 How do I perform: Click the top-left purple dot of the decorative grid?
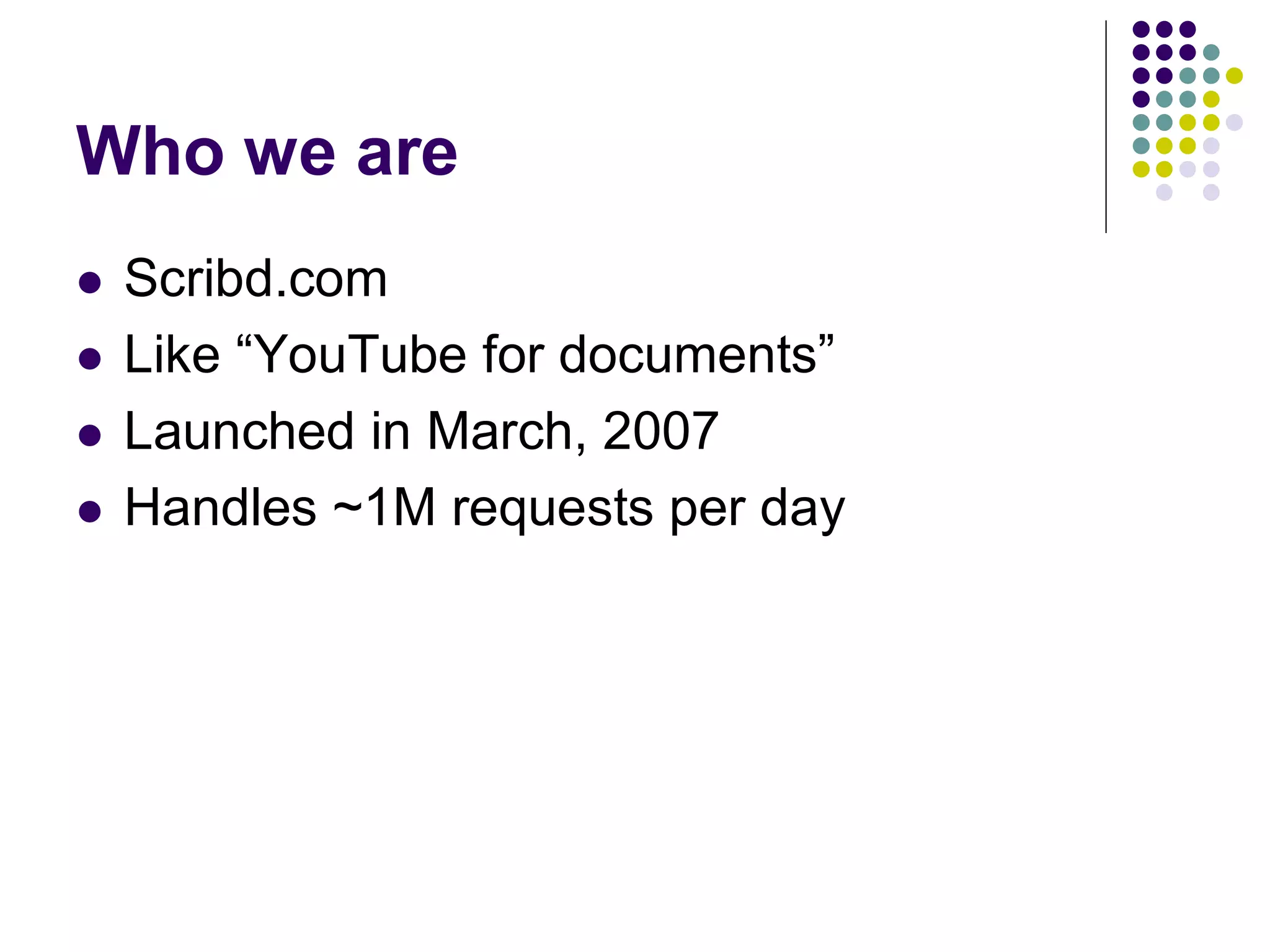pos(1141,29)
